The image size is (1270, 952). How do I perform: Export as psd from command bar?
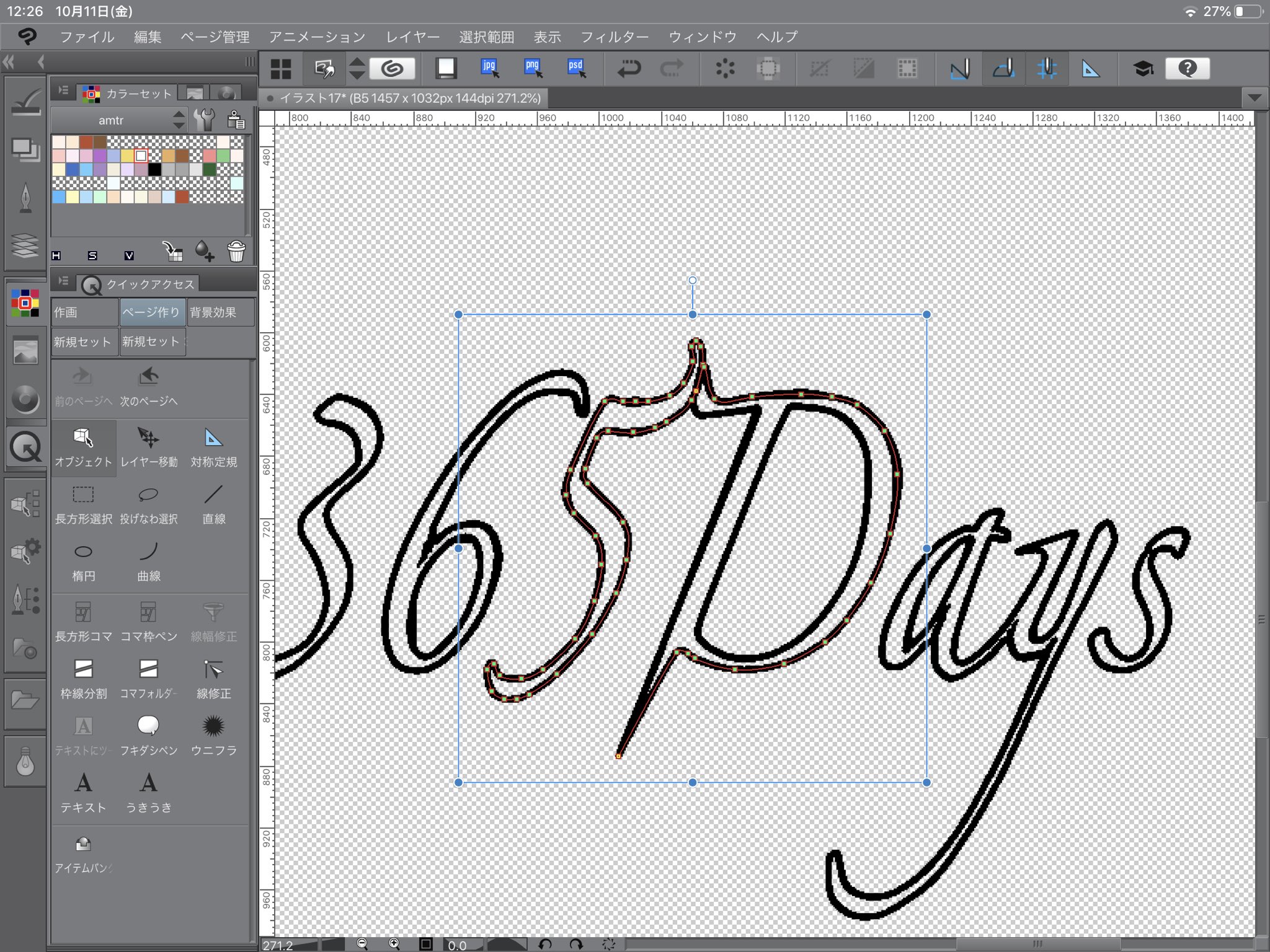577,68
